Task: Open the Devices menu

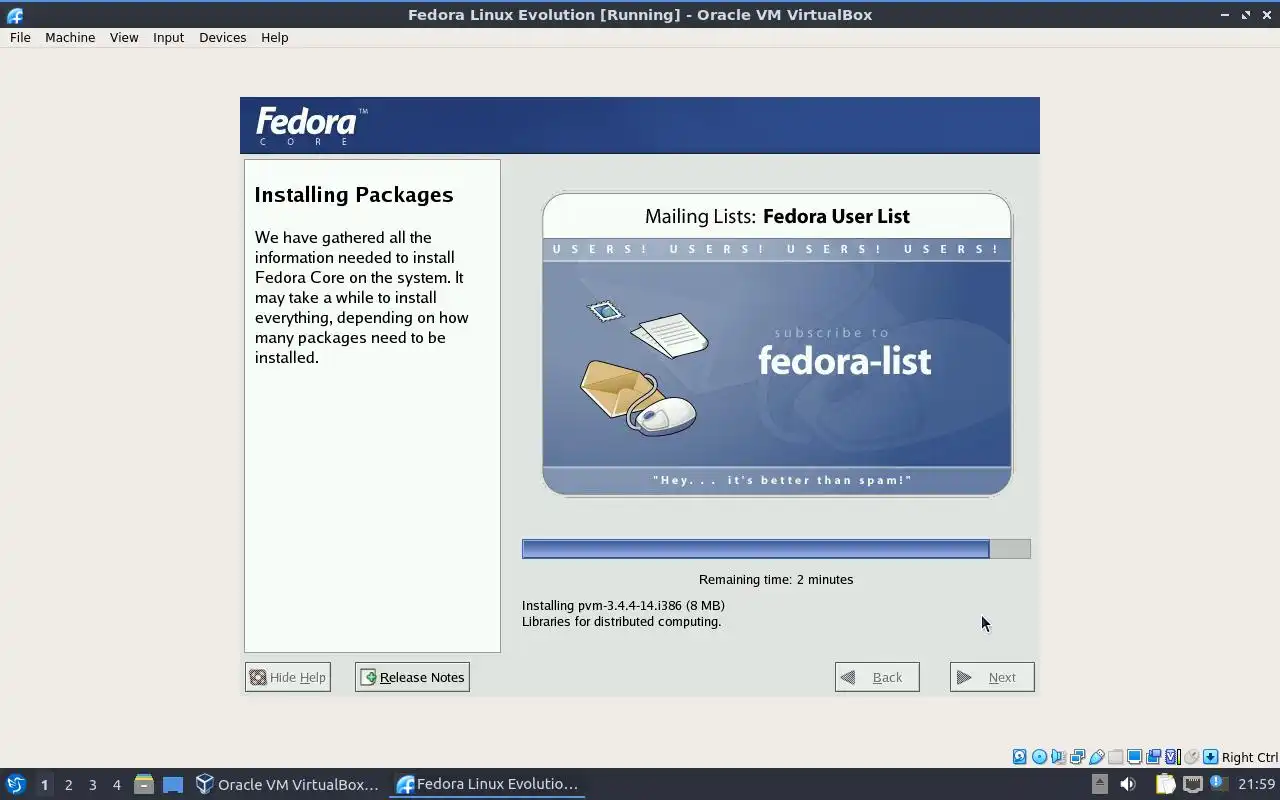Action: point(222,37)
